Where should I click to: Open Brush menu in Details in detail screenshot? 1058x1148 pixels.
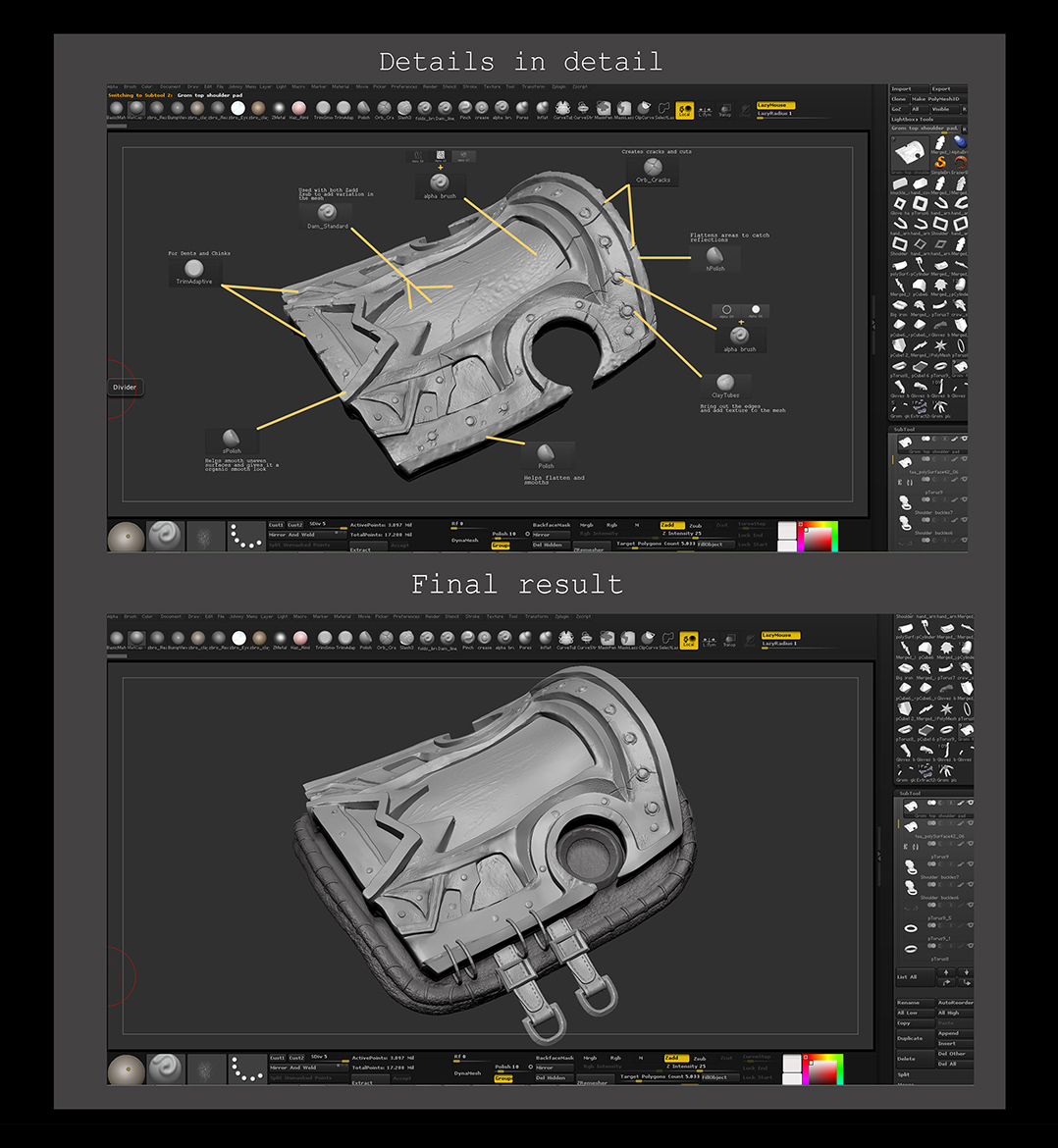tap(130, 86)
